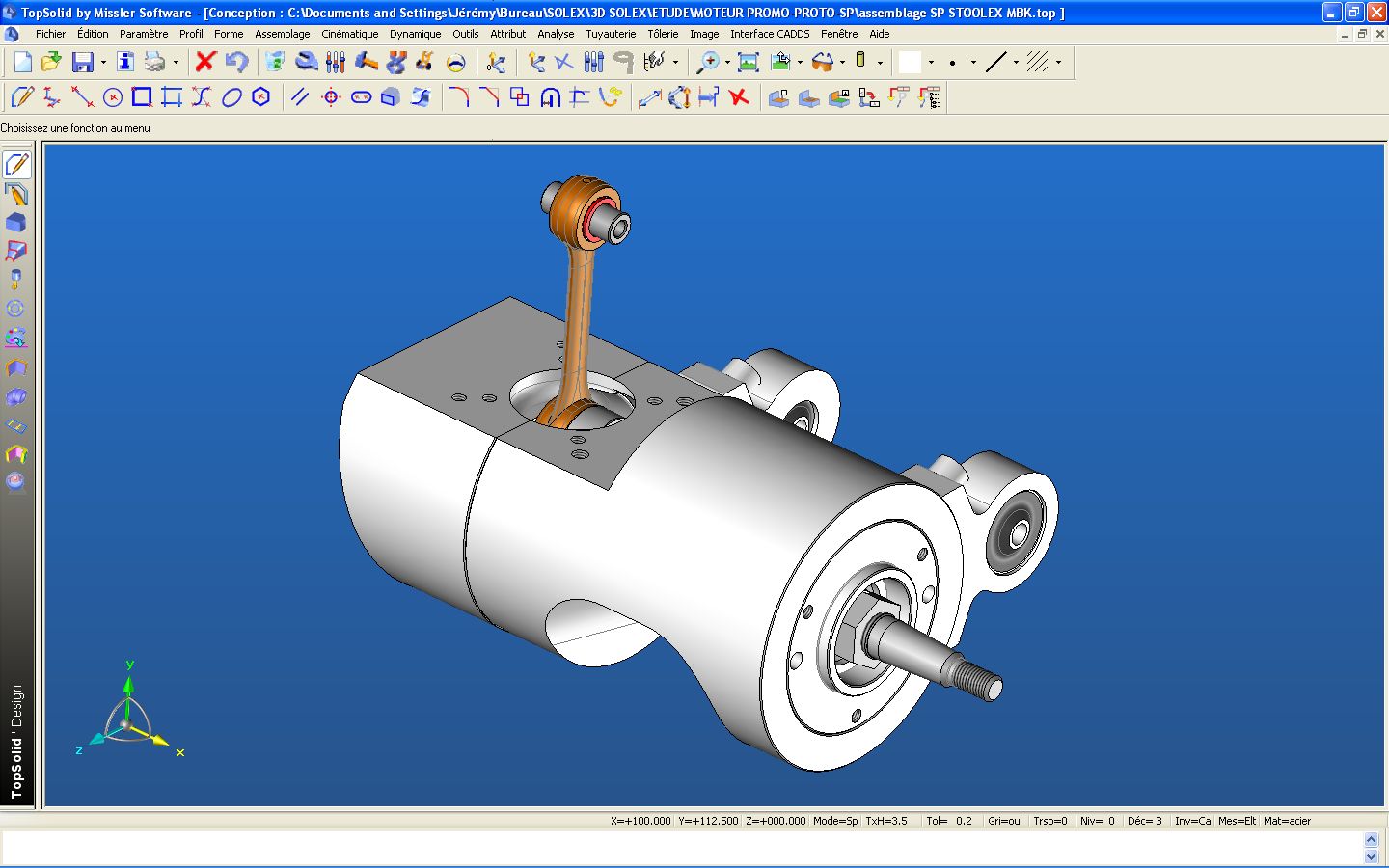The image size is (1389, 868).
Task: Click the red delete (X) icon in the toolbar
Action: (204, 61)
